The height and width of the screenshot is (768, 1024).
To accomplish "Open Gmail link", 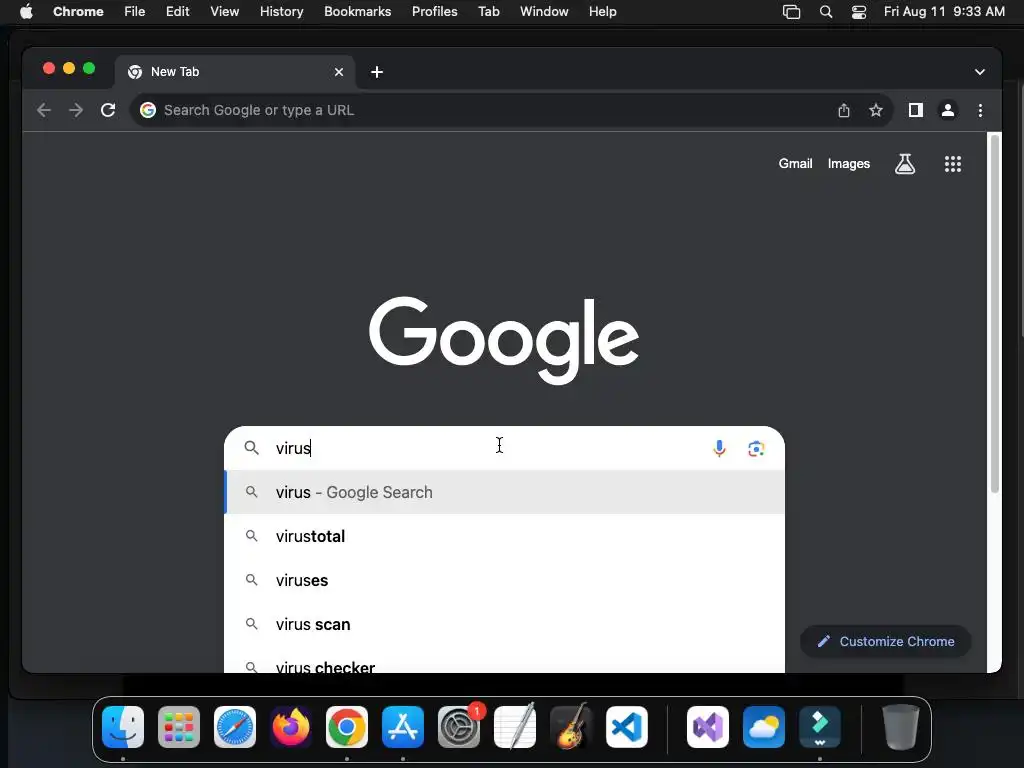I will (795, 164).
